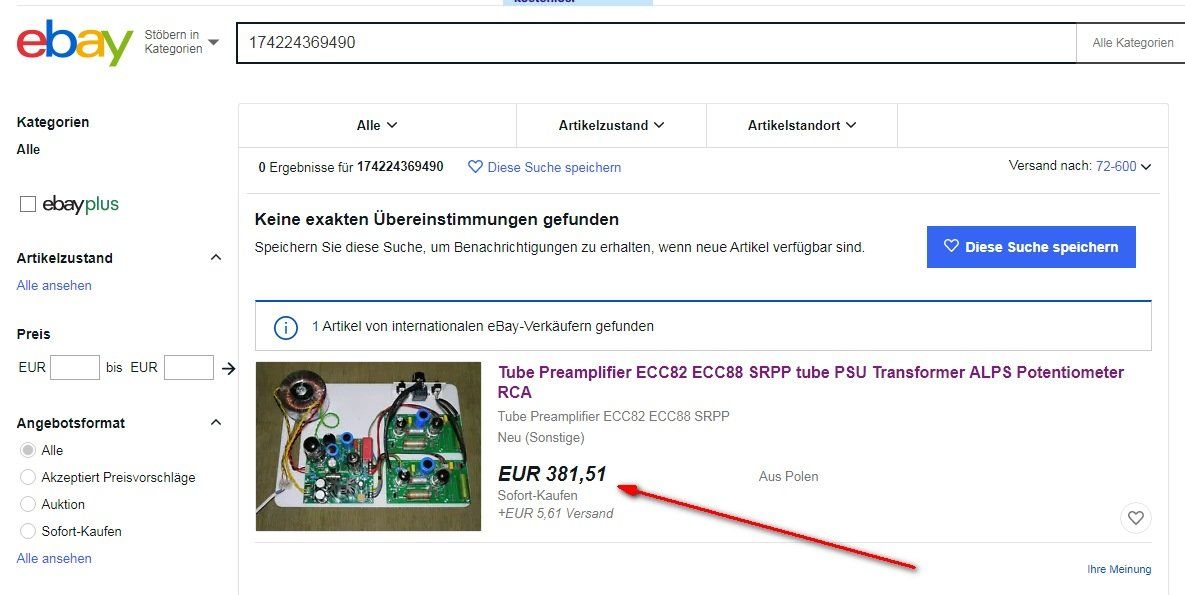Screen dimensions: 1185x595
Task: Click the heart watchlist icon on listing
Action: pyautogui.click(x=1135, y=518)
